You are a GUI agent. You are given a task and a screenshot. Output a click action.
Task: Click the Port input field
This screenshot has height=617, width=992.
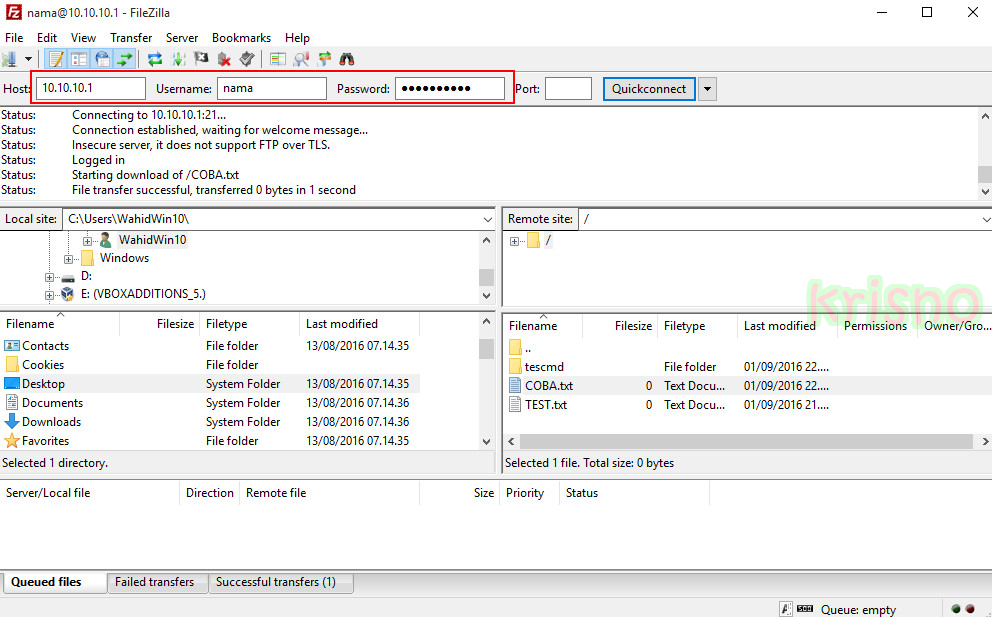point(568,89)
